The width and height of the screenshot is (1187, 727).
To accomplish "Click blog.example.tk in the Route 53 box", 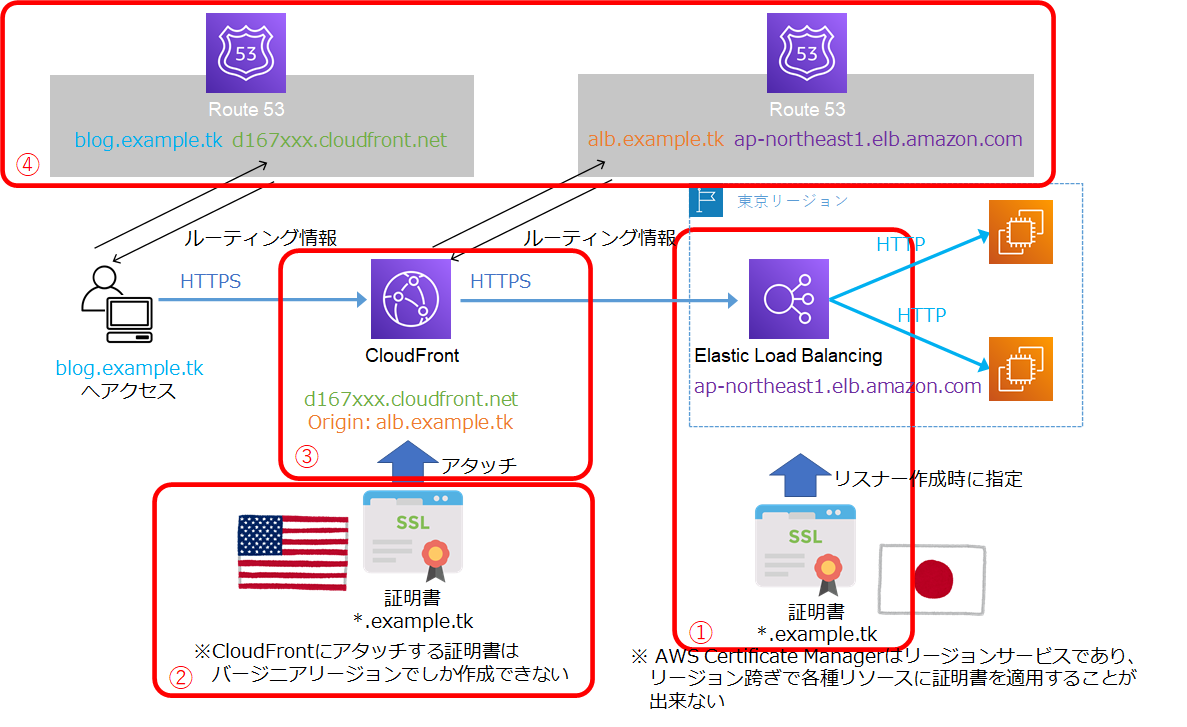I will (148, 140).
